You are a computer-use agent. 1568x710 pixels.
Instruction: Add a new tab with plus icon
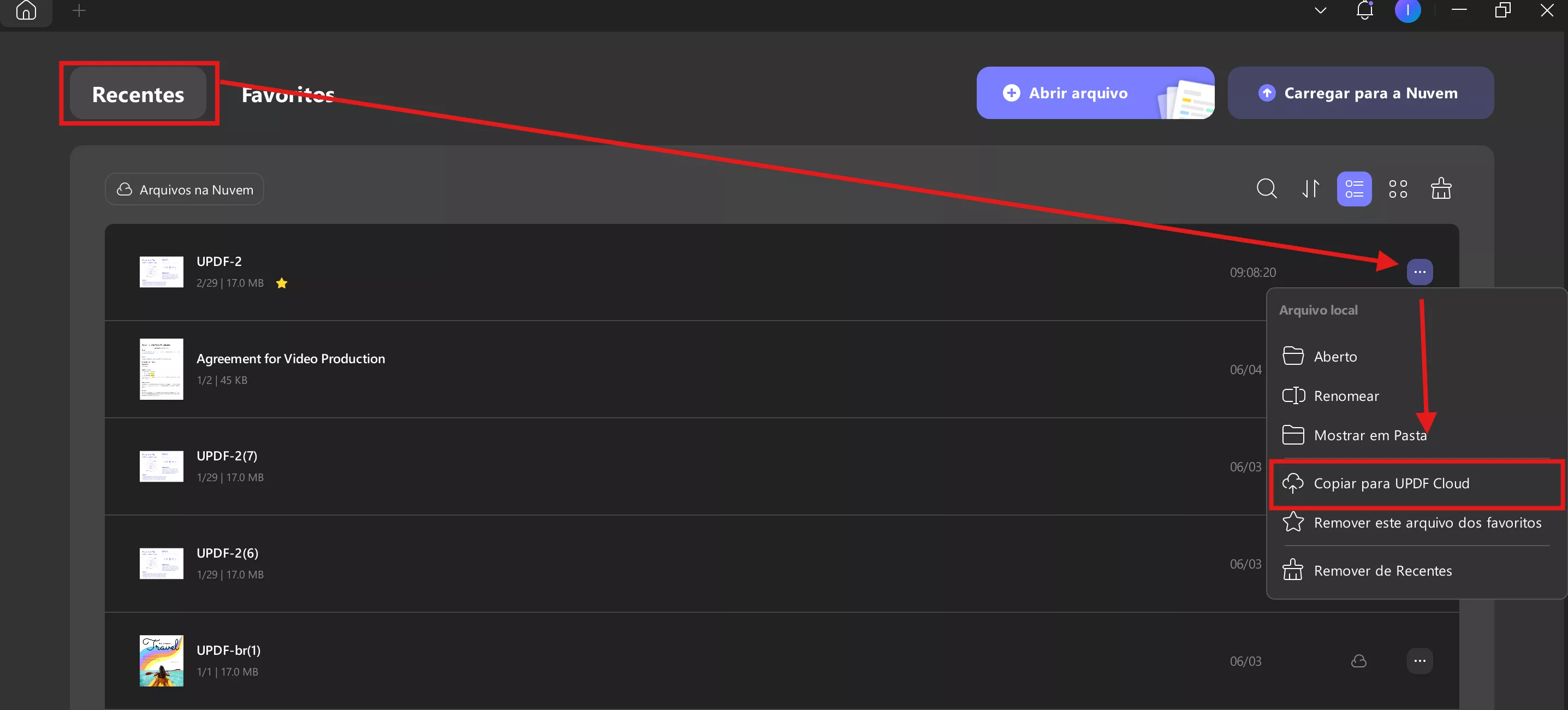pyautogui.click(x=79, y=10)
